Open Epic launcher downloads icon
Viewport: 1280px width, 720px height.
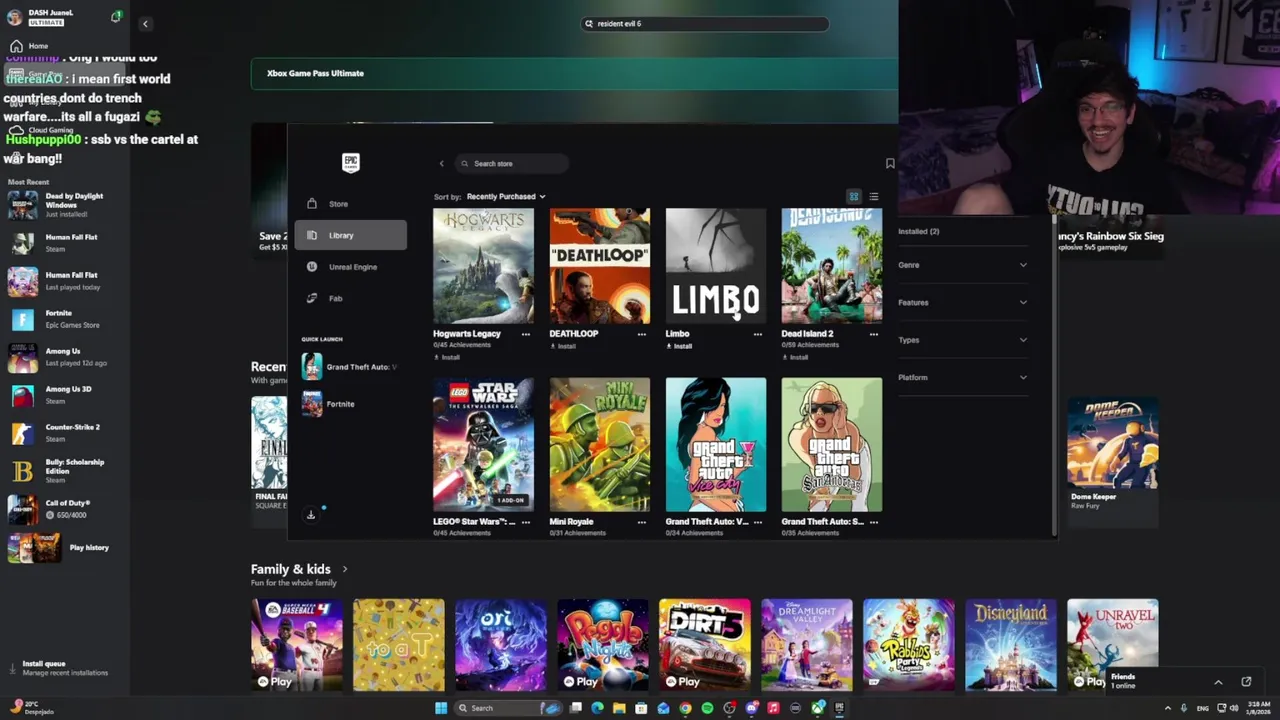pyautogui.click(x=311, y=515)
